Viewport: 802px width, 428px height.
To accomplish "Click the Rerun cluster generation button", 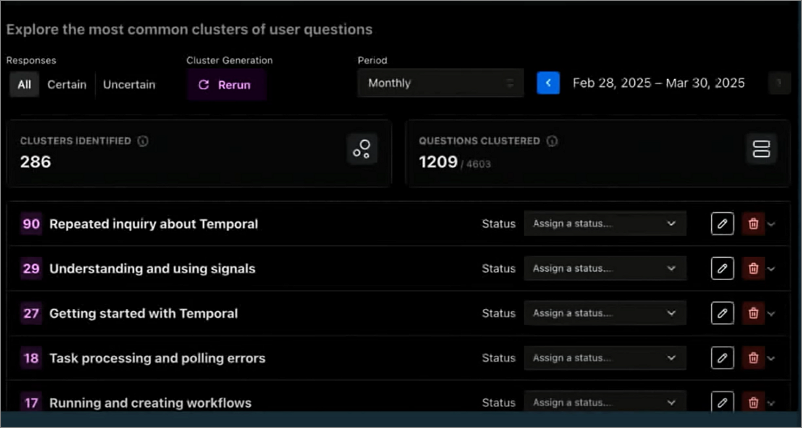I will coord(226,84).
